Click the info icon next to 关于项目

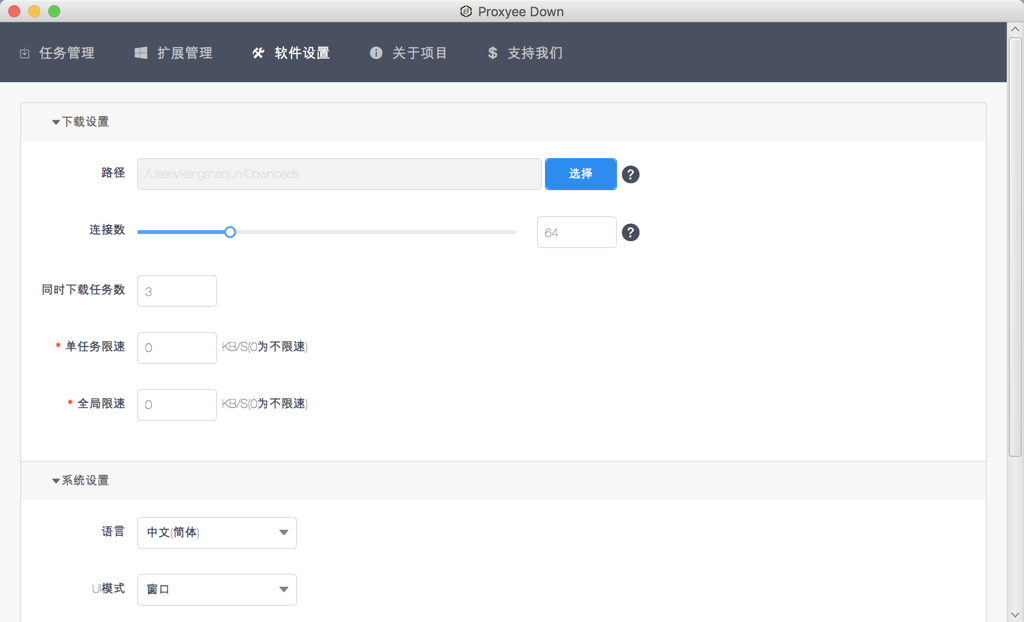(x=376, y=53)
